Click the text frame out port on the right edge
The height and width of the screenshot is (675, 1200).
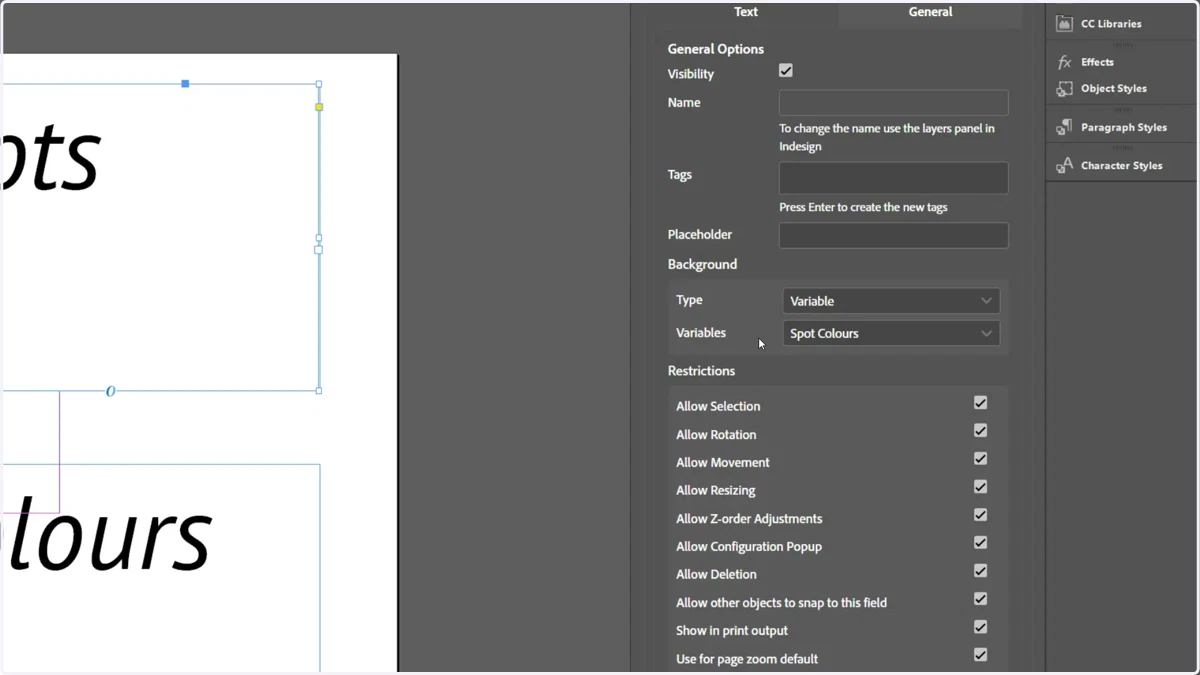tap(319, 249)
